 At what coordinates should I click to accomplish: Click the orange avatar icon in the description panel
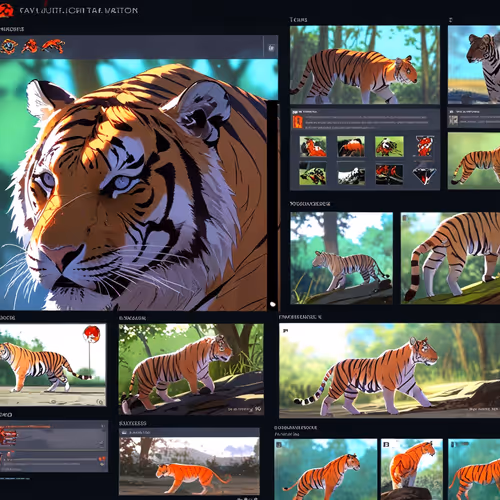297,122
